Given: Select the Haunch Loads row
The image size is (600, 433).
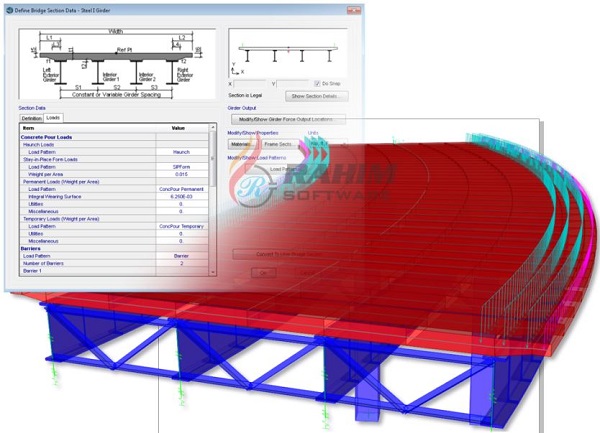Looking at the screenshot, I should [x=114, y=145].
